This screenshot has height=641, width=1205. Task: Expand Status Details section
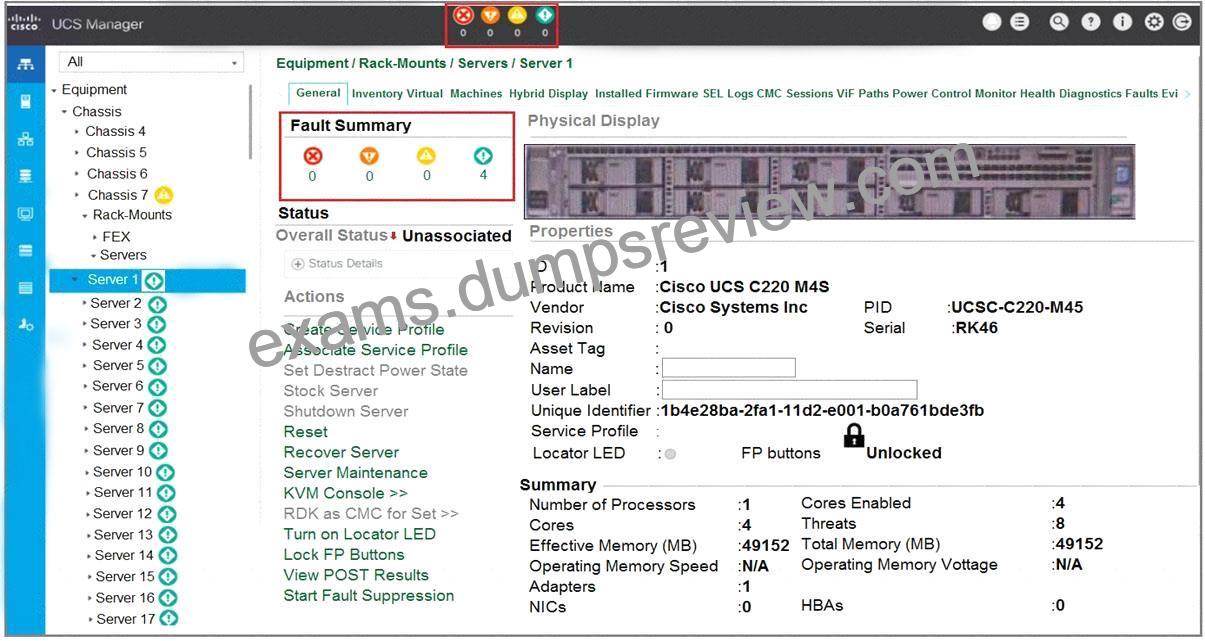[337, 263]
